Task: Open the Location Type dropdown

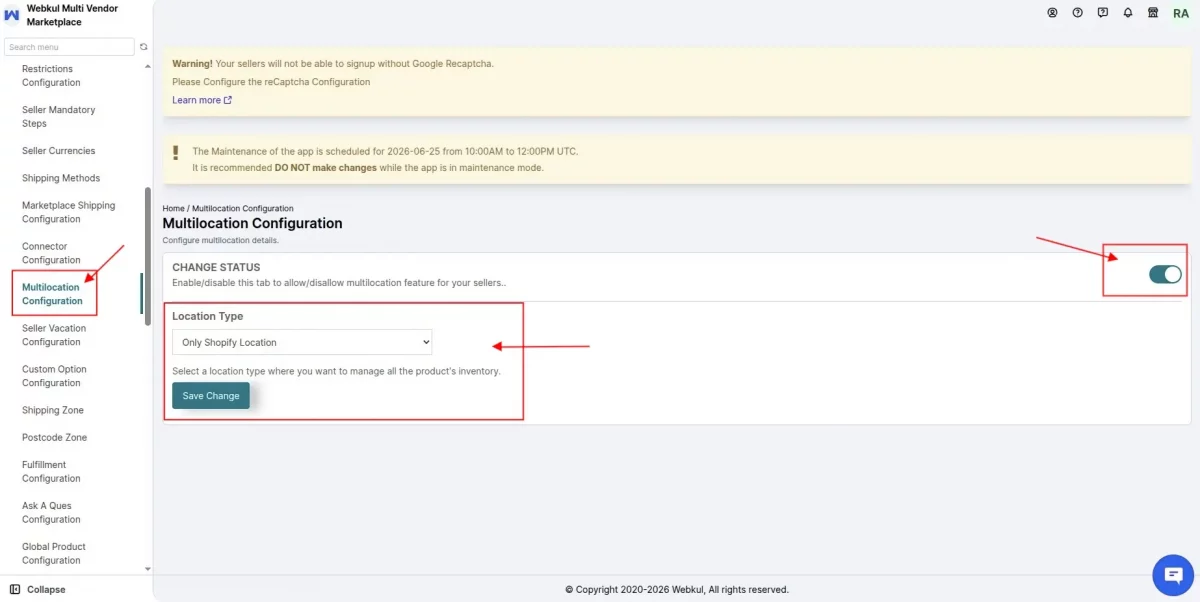Action: (x=302, y=342)
